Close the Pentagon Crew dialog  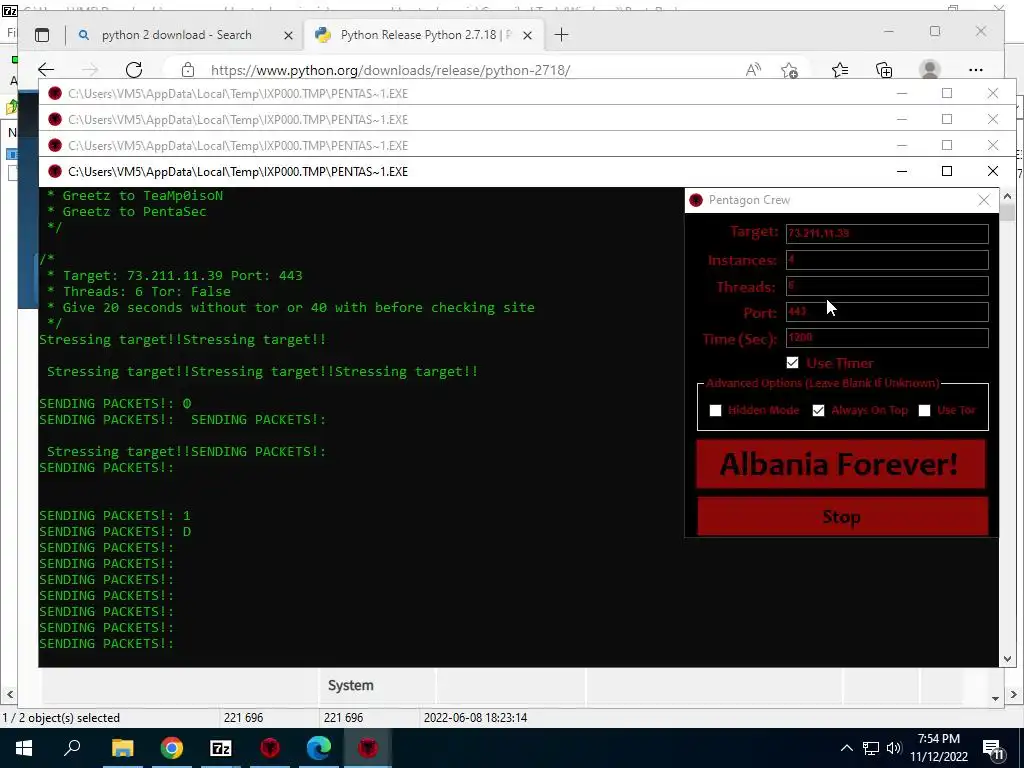tap(984, 200)
